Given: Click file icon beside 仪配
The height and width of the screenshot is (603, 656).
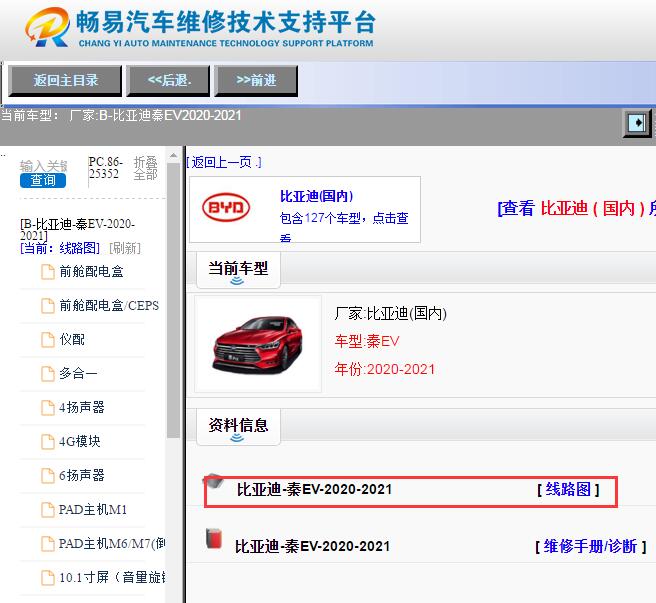Looking at the screenshot, I should (x=48, y=339).
